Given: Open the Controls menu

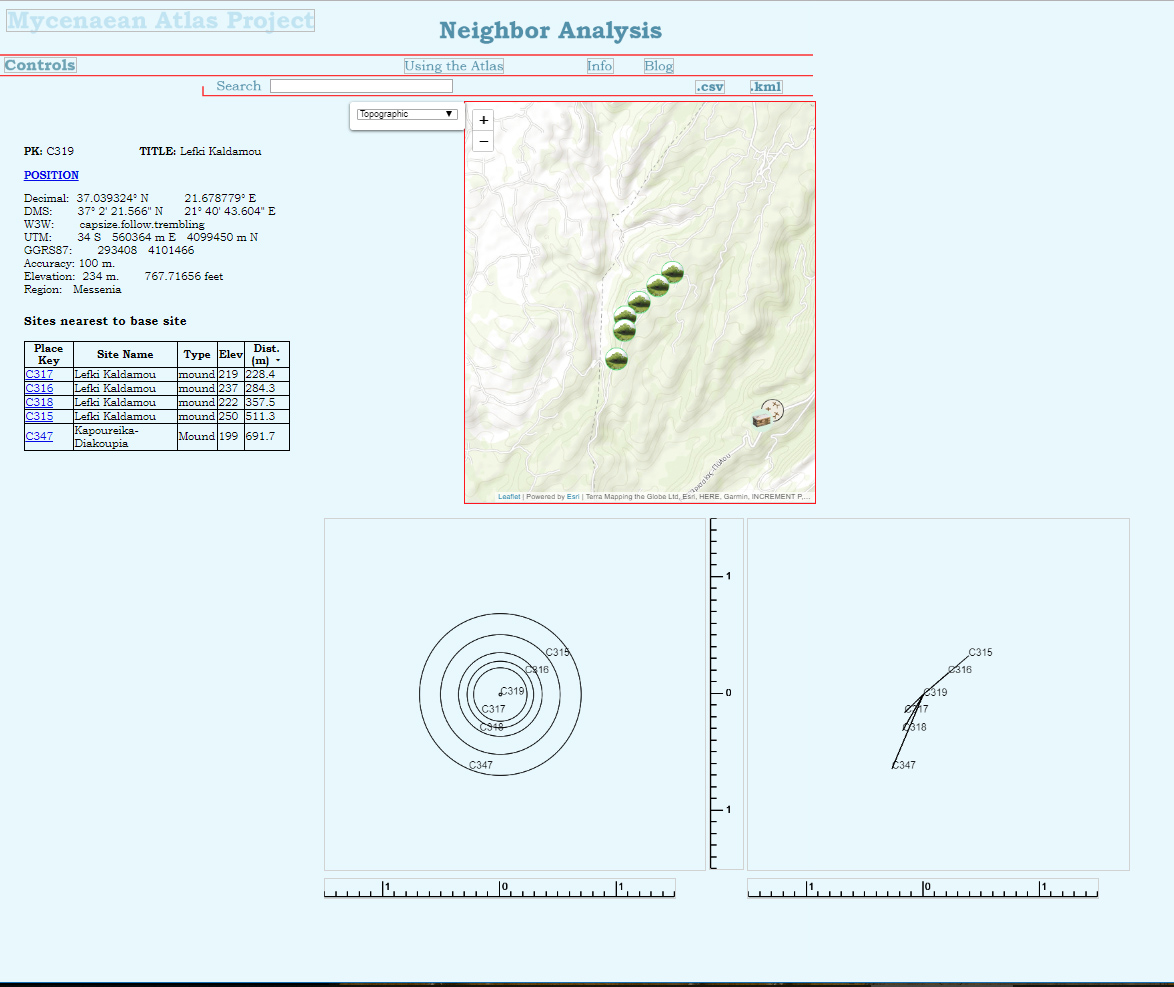Looking at the screenshot, I should tap(40, 65).
